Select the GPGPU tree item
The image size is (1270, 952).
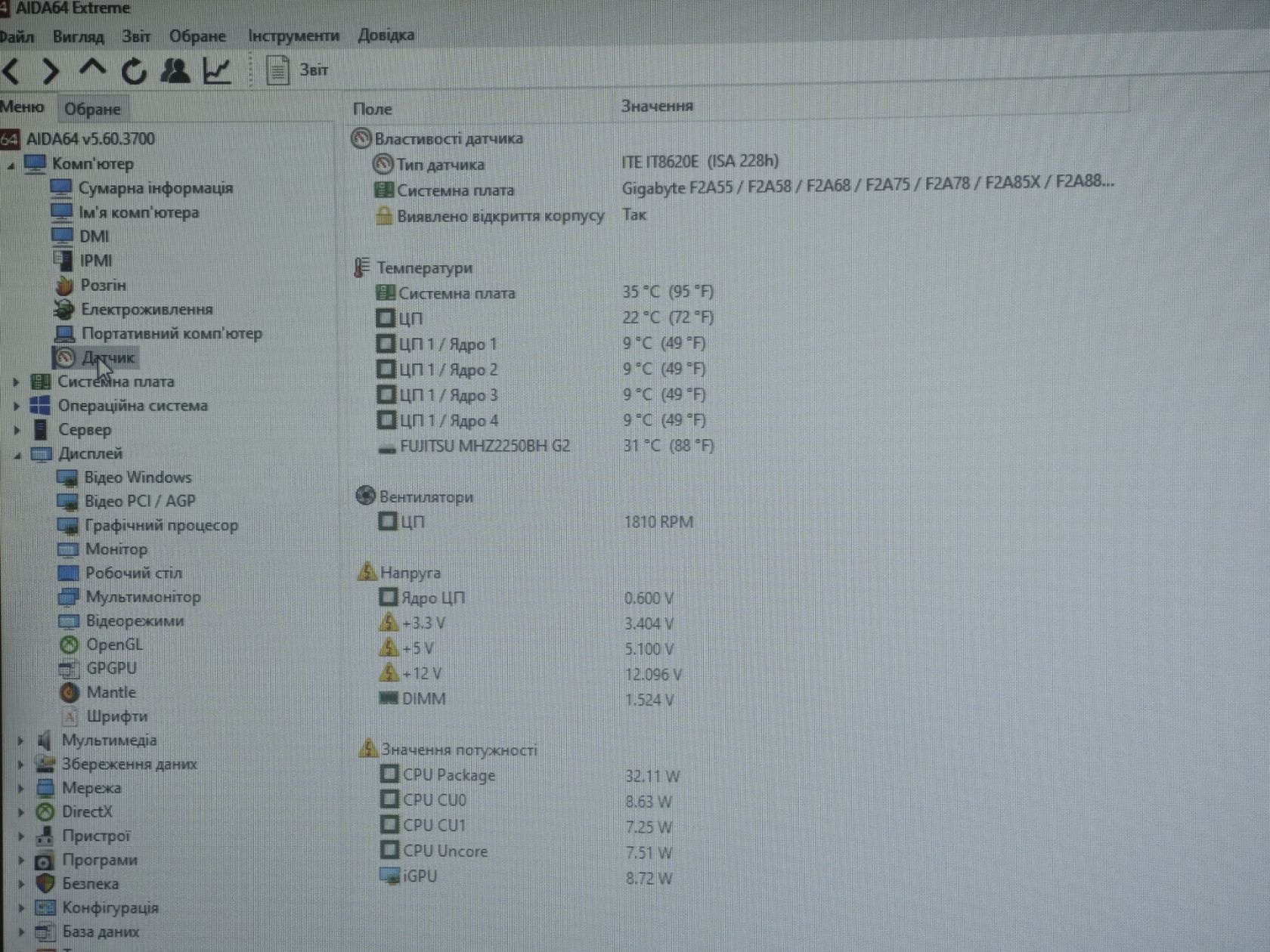111,669
